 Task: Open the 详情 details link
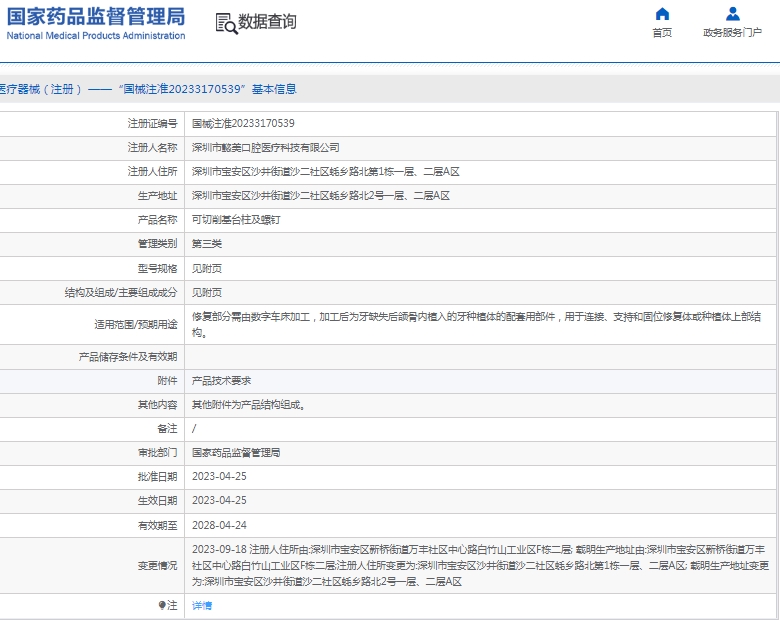click(x=202, y=606)
